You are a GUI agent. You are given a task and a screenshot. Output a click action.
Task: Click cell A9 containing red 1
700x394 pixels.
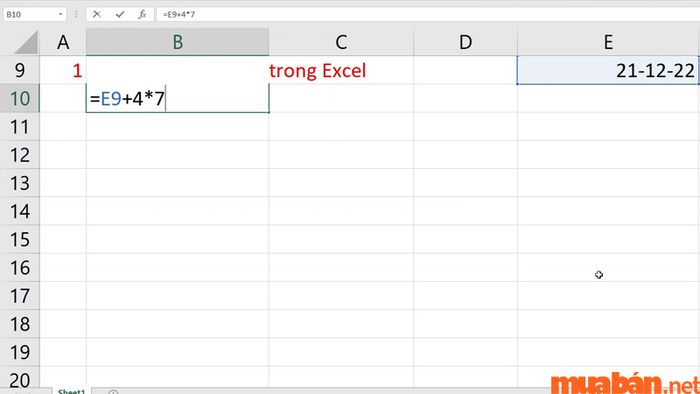point(63,70)
